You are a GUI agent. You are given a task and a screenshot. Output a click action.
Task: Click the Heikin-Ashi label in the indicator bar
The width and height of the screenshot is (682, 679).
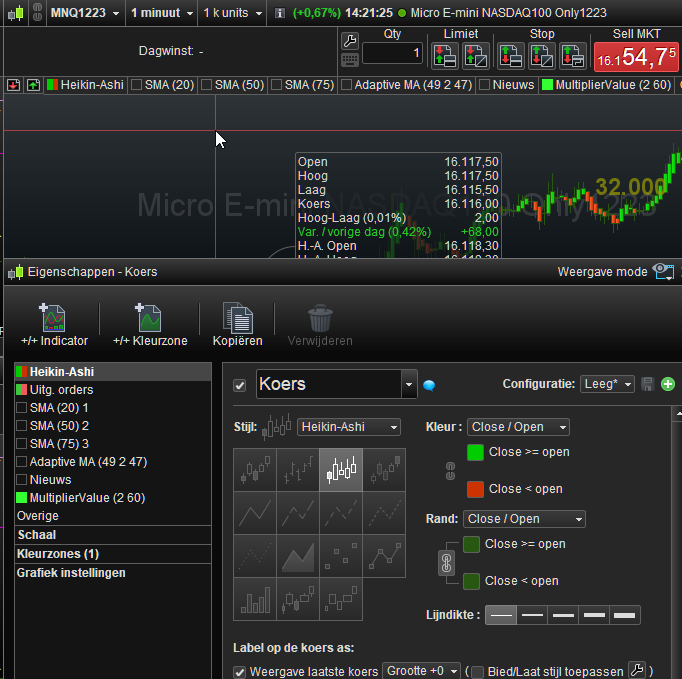click(x=92, y=85)
